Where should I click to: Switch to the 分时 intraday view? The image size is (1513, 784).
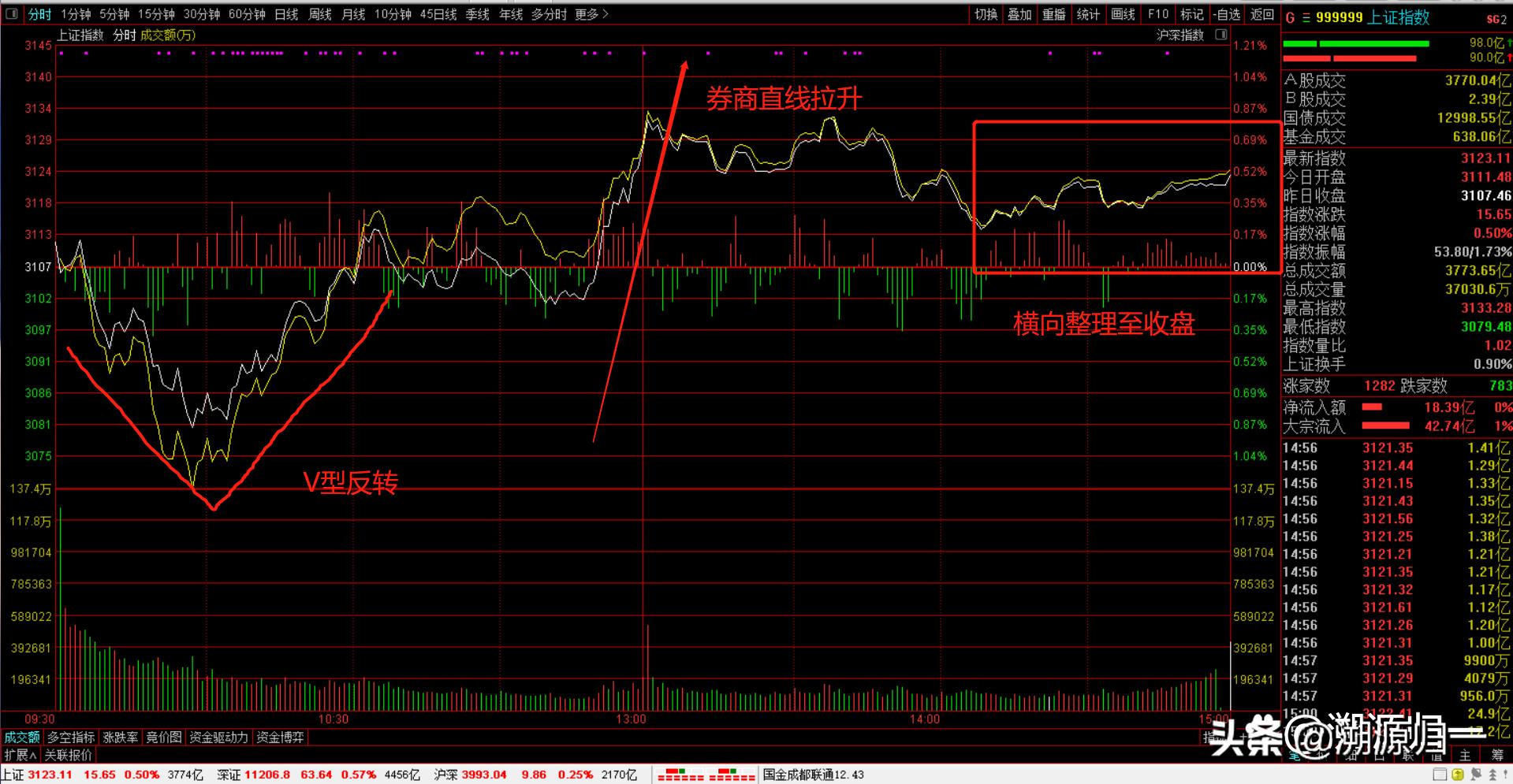[39, 14]
